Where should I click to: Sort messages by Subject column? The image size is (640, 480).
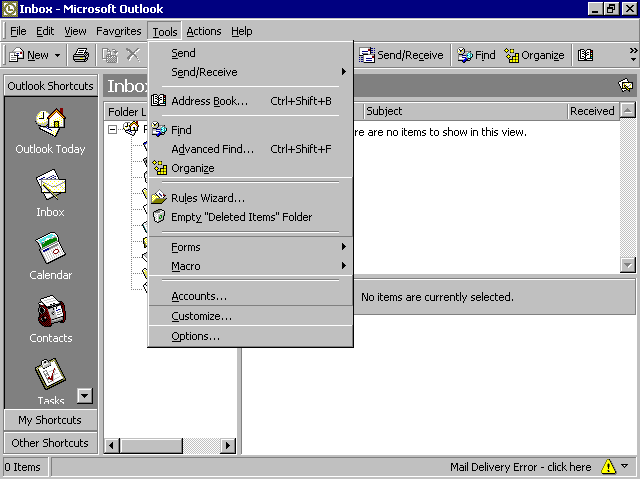click(466, 111)
